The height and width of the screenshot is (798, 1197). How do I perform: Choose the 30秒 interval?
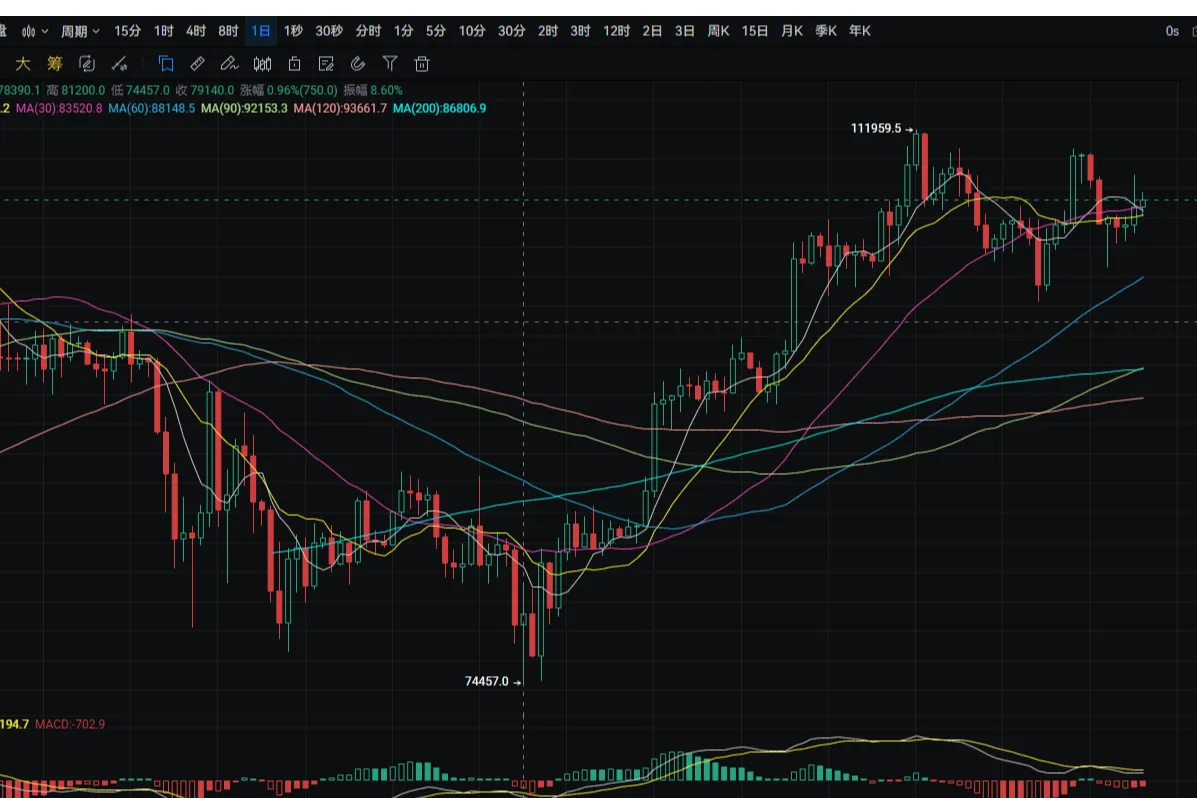[x=329, y=31]
